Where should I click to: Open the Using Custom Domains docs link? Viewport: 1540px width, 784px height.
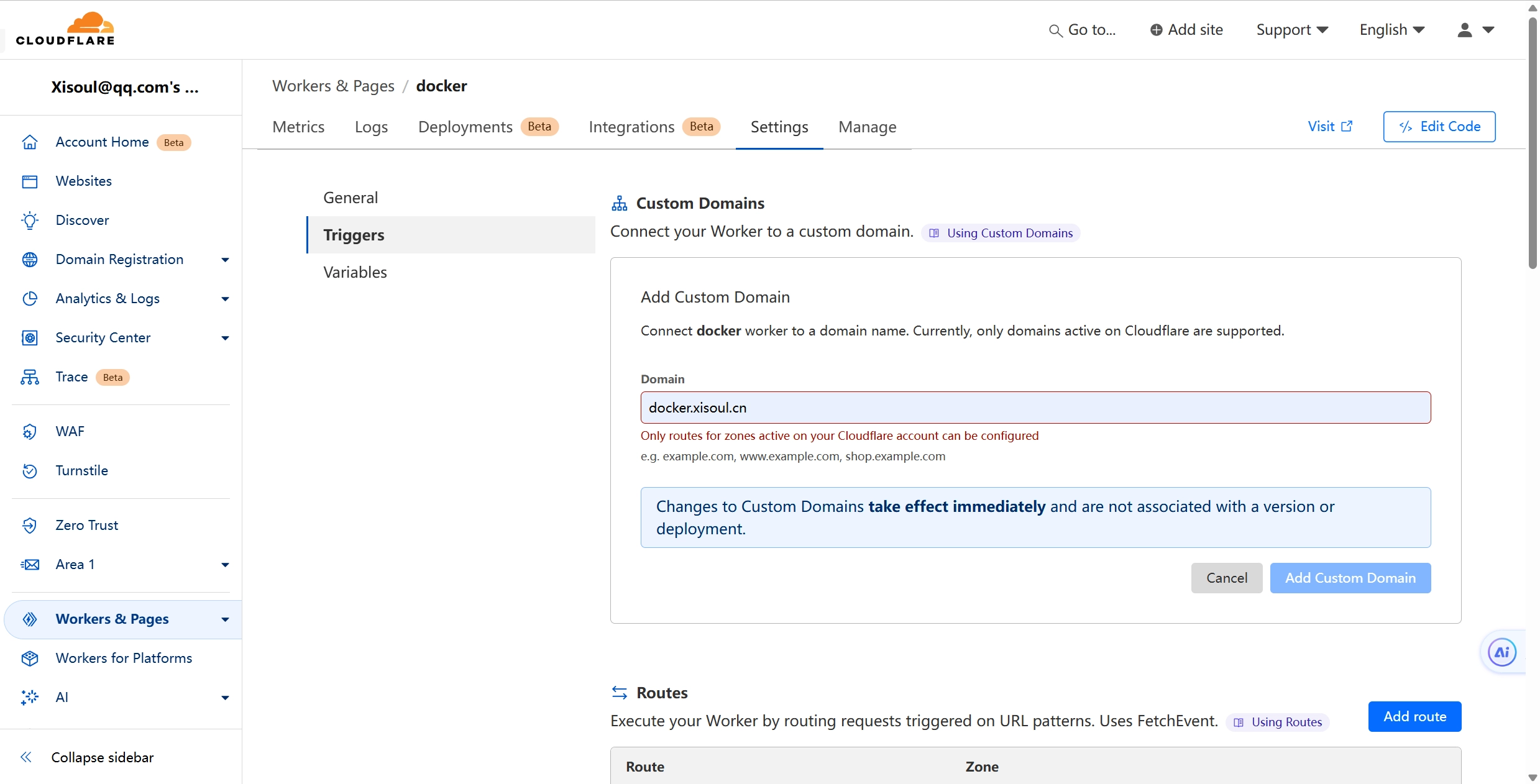(x=1001, y=233)
